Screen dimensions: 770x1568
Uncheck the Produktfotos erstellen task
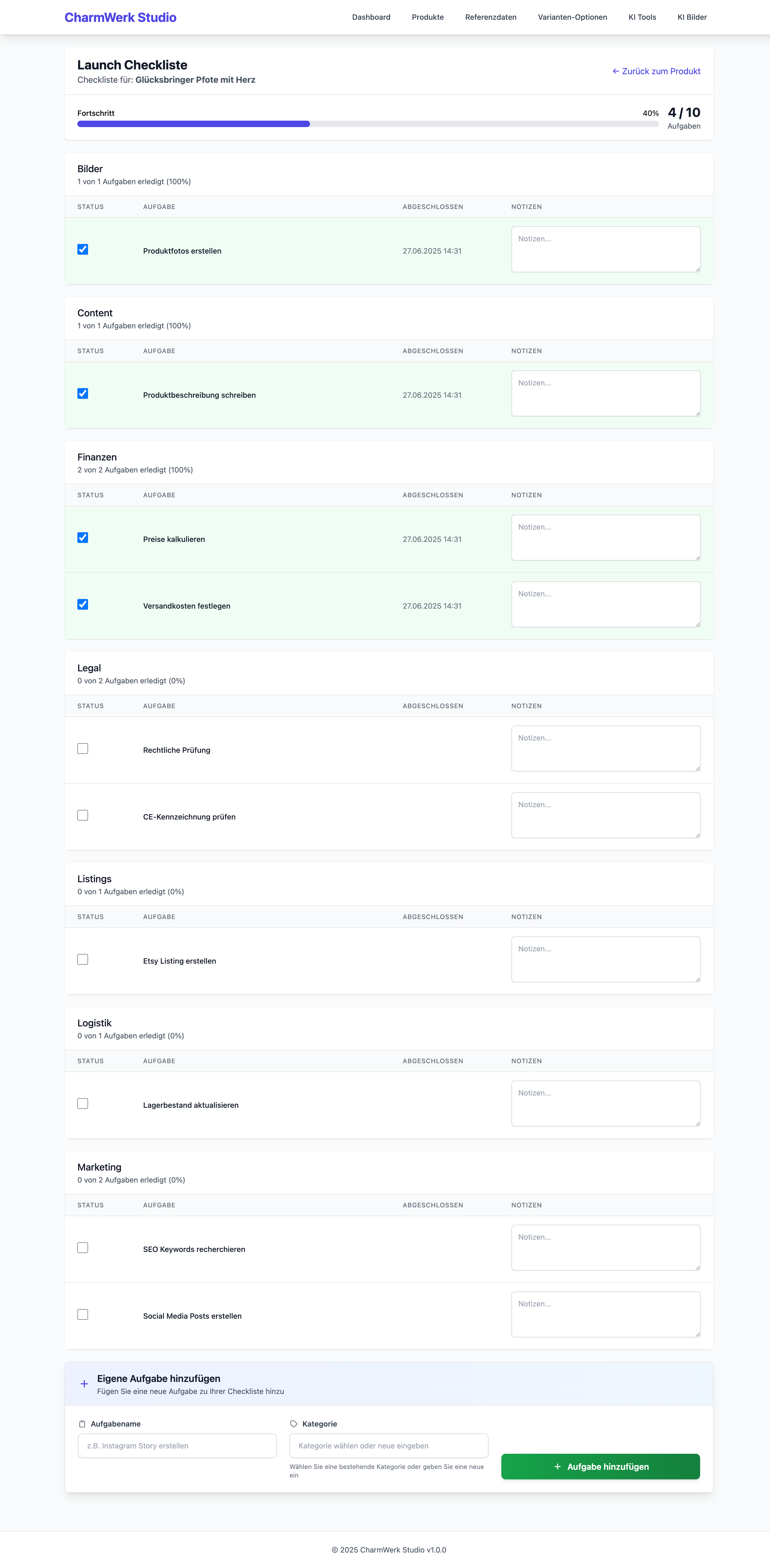click(83, 250)
